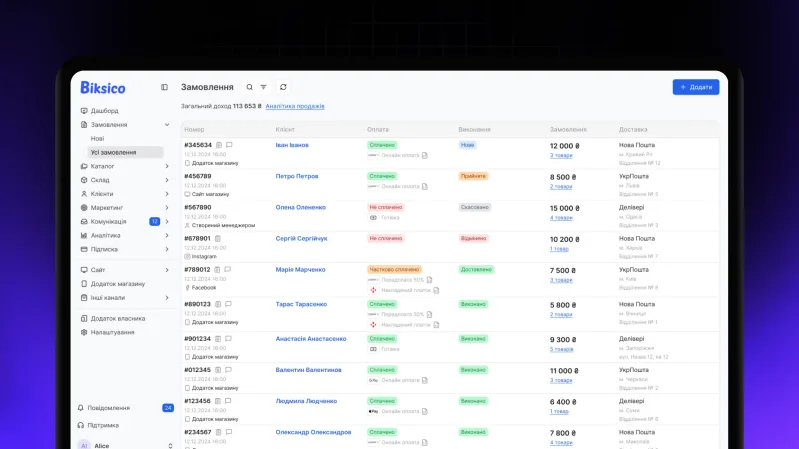Viewport: 799px width, 449px height.
Task: Expand Інші канали section
Action: coord(167,298)
